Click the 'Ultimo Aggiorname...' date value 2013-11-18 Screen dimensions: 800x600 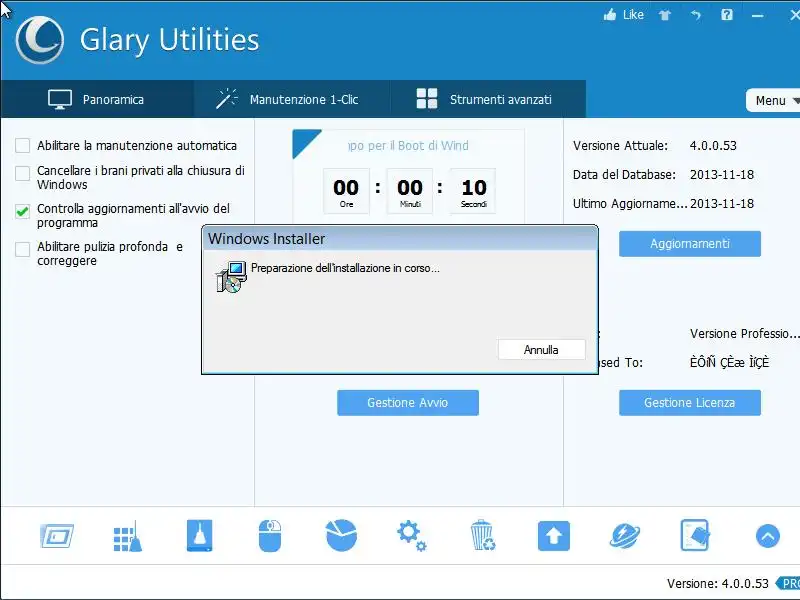tap(722, 204)
